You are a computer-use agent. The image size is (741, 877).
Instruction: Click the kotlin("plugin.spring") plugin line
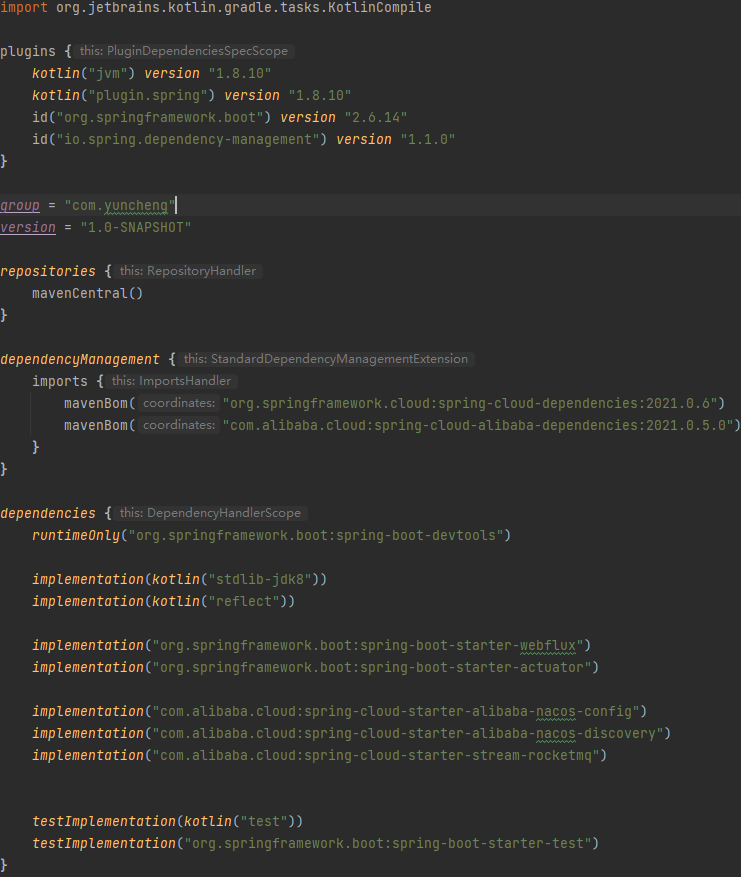pyautogui.click(x=191, y=95)
